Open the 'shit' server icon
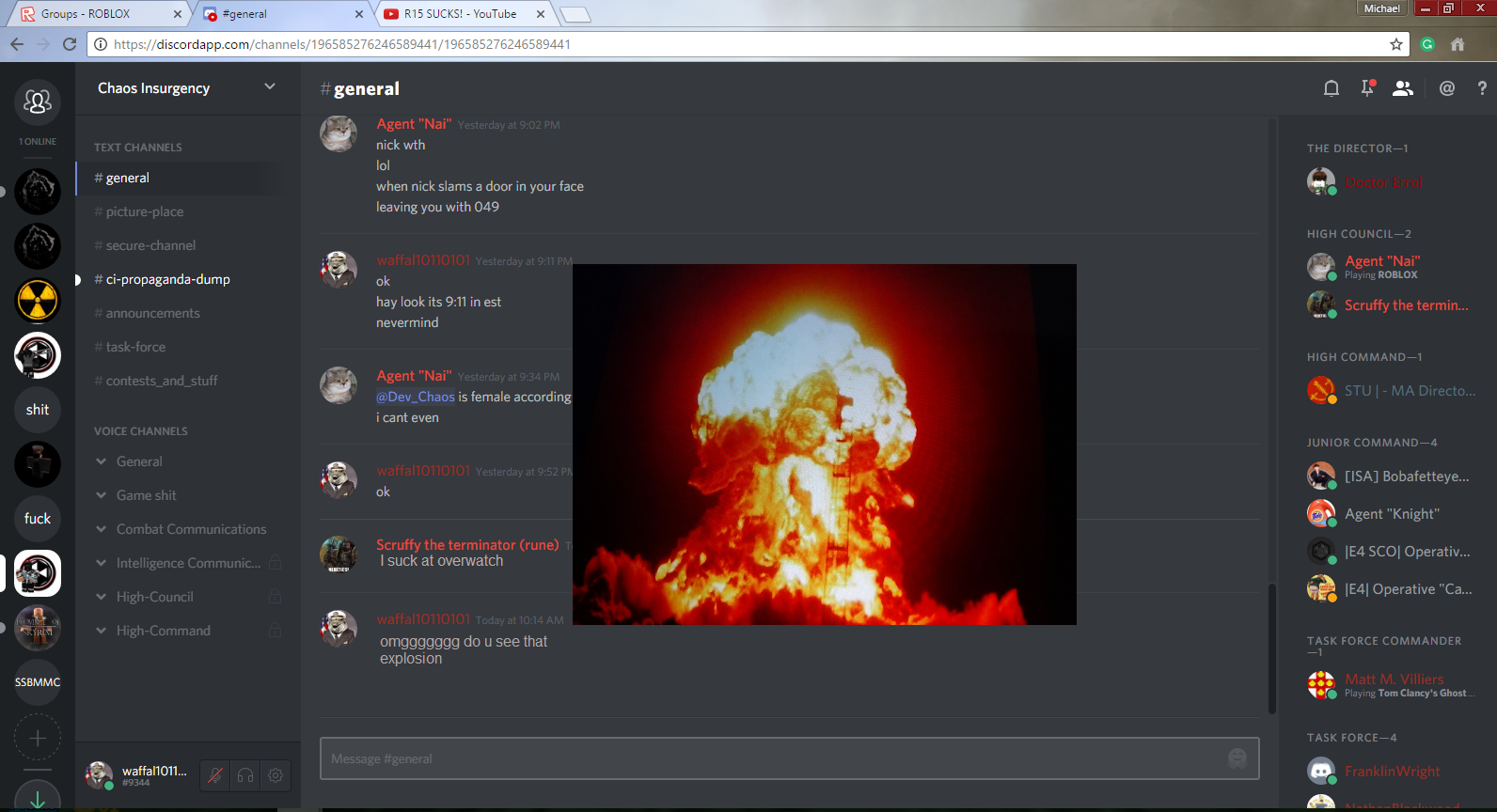Screen dimensions: 1497x812 38,410
